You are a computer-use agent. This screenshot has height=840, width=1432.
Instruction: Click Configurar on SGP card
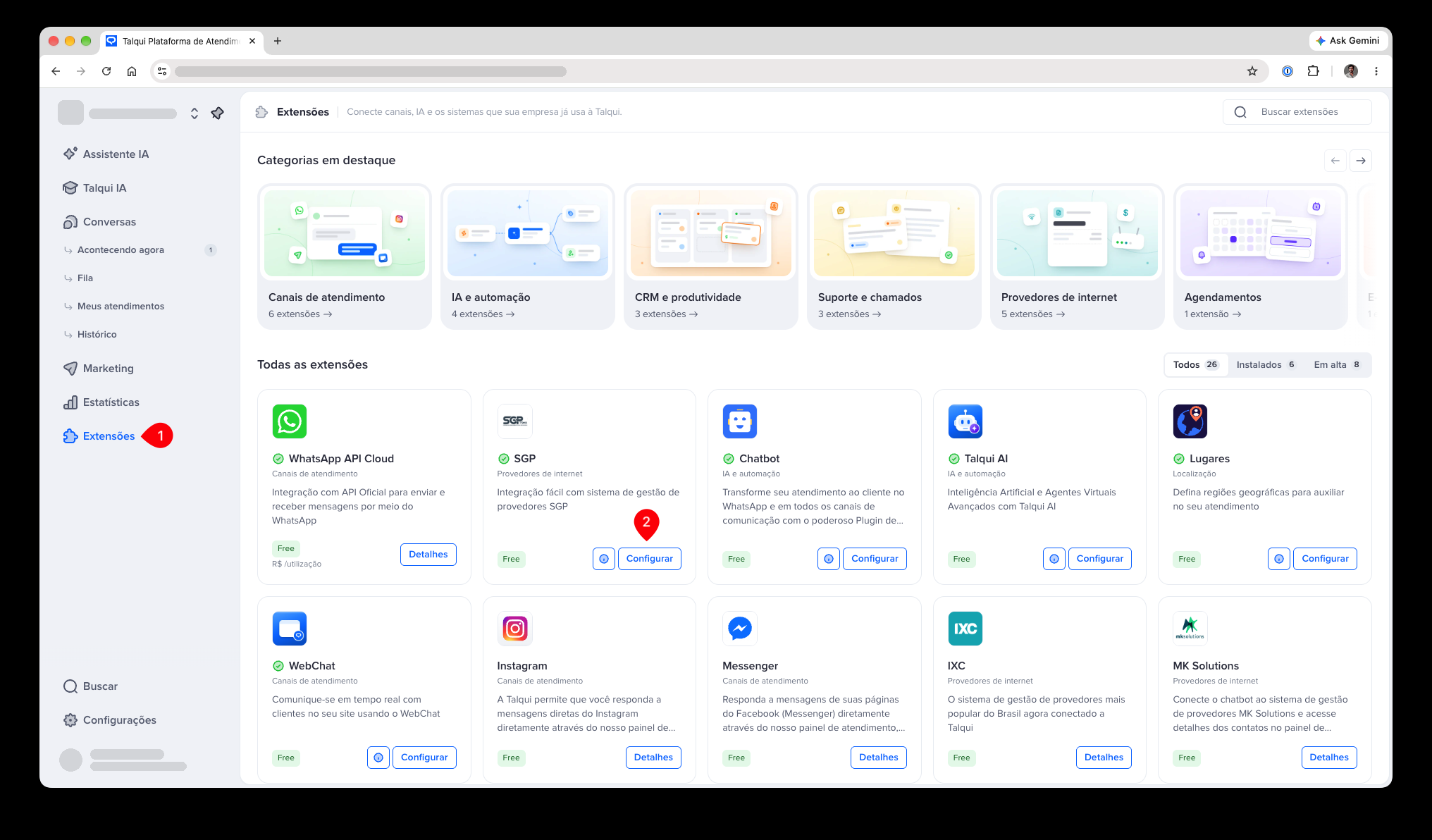coord(650,559)
